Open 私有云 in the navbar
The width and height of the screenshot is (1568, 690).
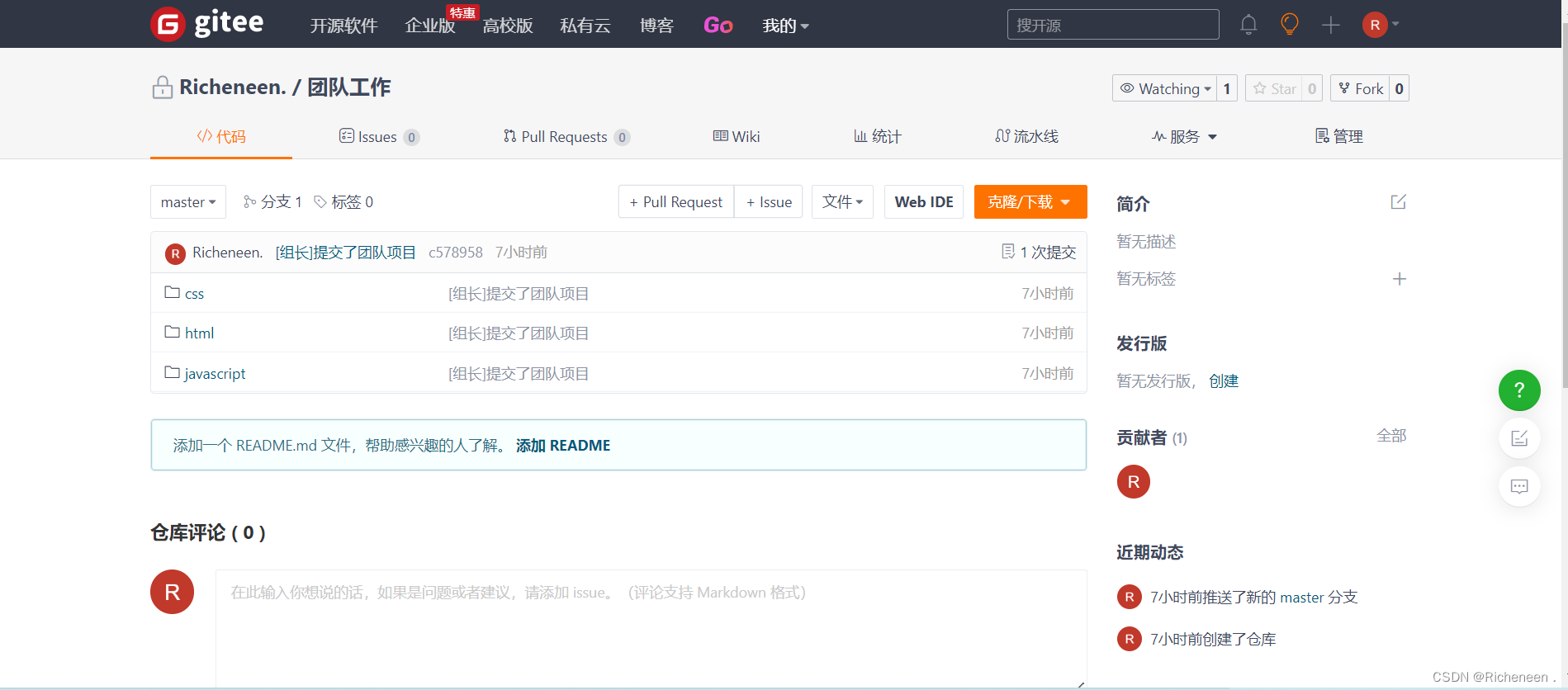click(x=585, y=26)
